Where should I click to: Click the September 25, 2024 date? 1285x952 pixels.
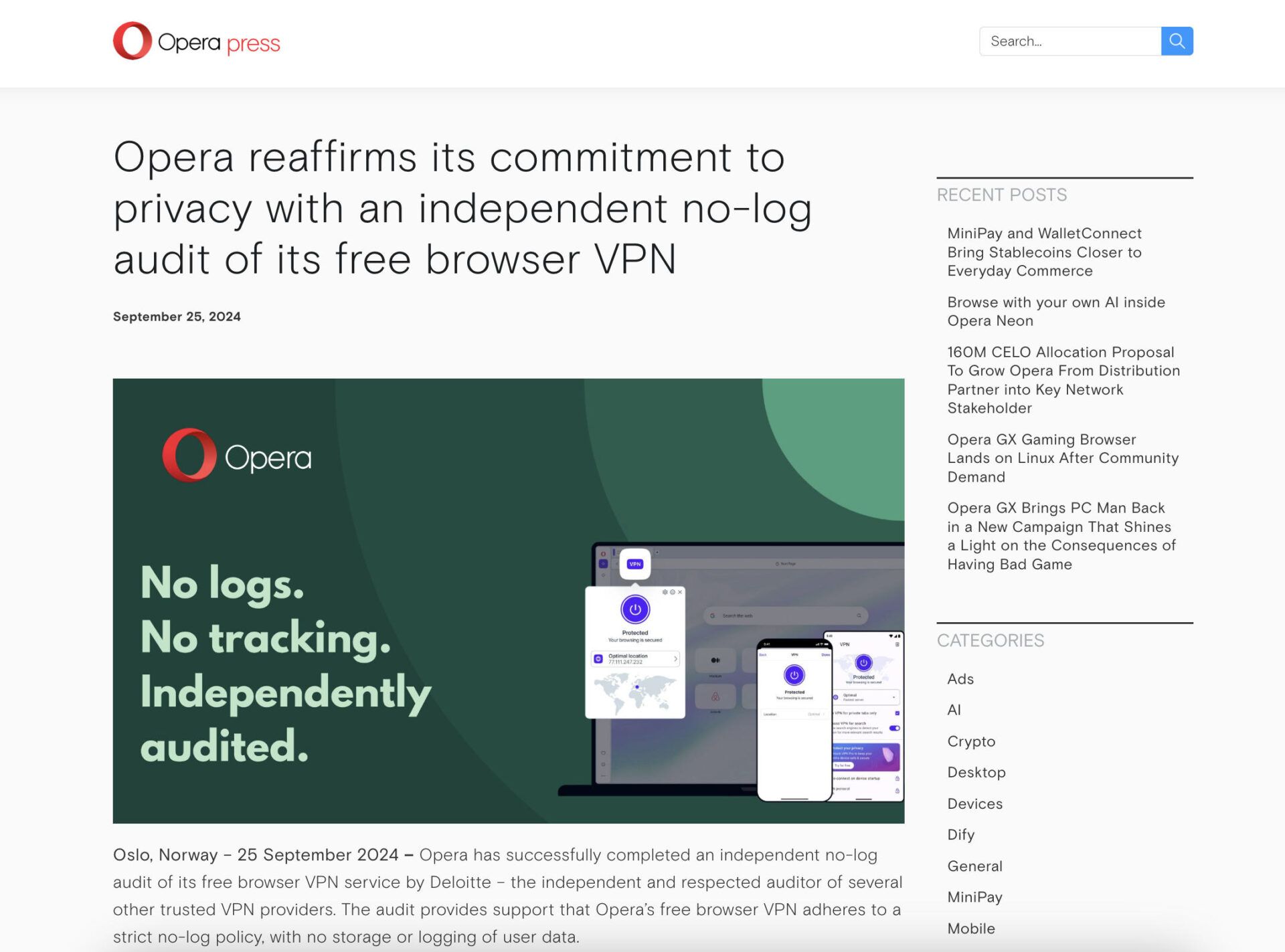pos(177,316)
